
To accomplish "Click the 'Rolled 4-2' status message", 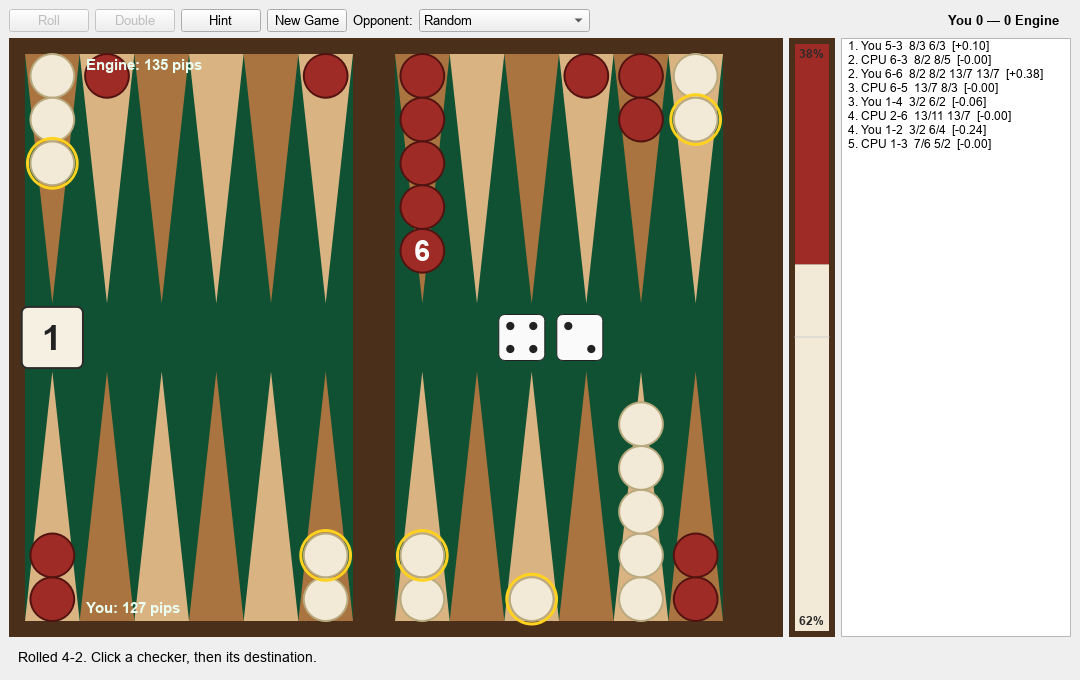I will pyautogui.click(x=167, y=657).
